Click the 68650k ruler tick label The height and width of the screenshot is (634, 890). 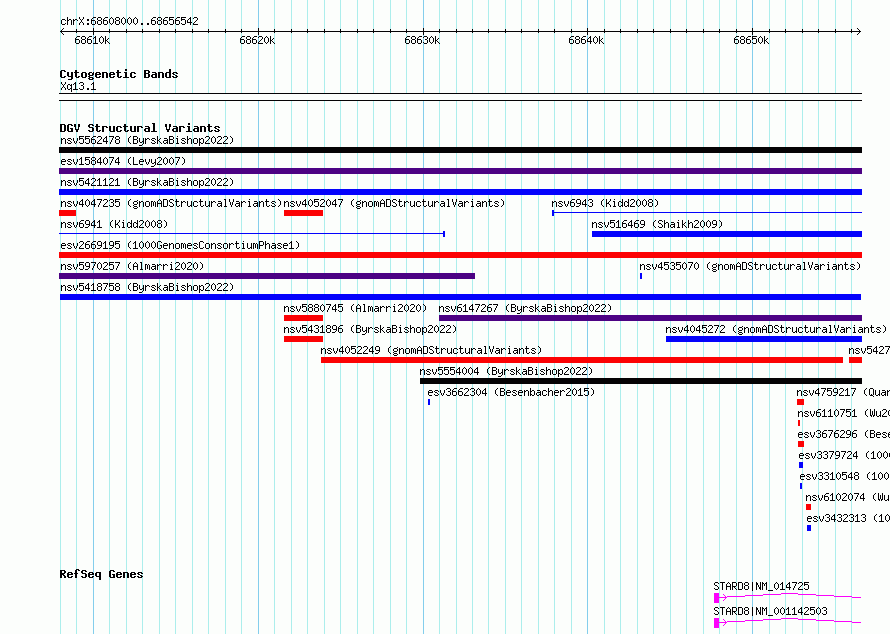click(x=751, y=40)
